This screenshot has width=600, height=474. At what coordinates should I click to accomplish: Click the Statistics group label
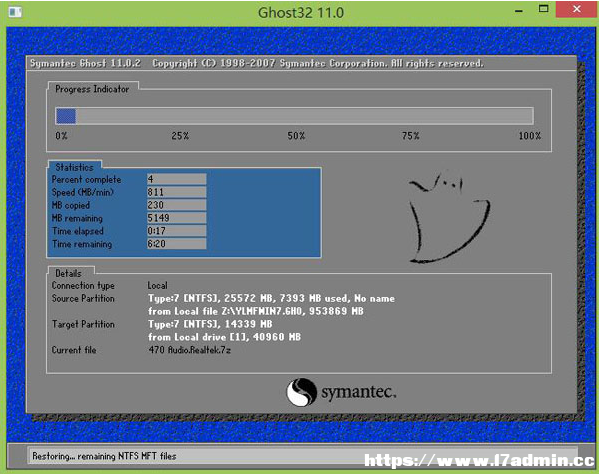point(74,167)
